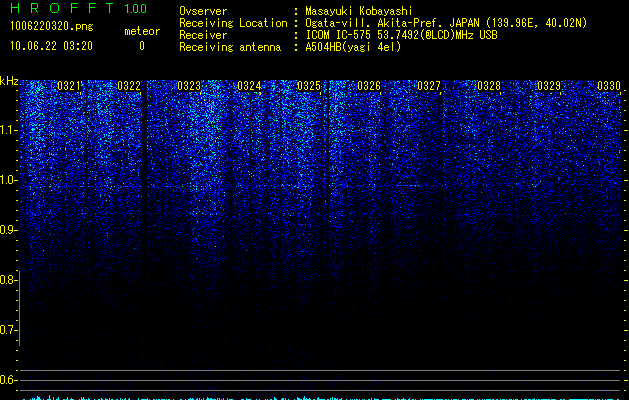Viewport: 629px width, 400px height.
Task: Click the 0326 time marker
Action: 369,86
